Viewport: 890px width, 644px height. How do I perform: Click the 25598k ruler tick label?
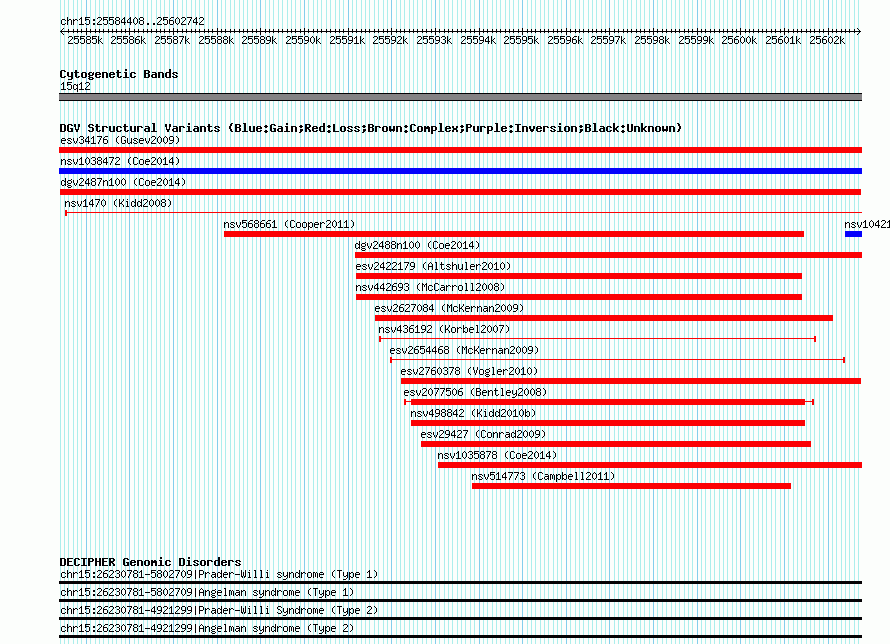click(652, 40)
